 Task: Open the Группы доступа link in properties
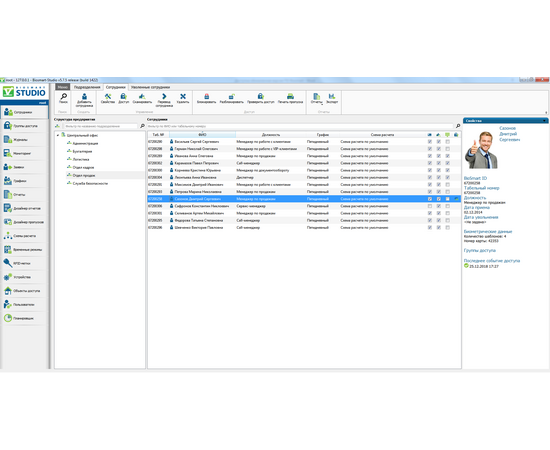(x=479, y=250)
